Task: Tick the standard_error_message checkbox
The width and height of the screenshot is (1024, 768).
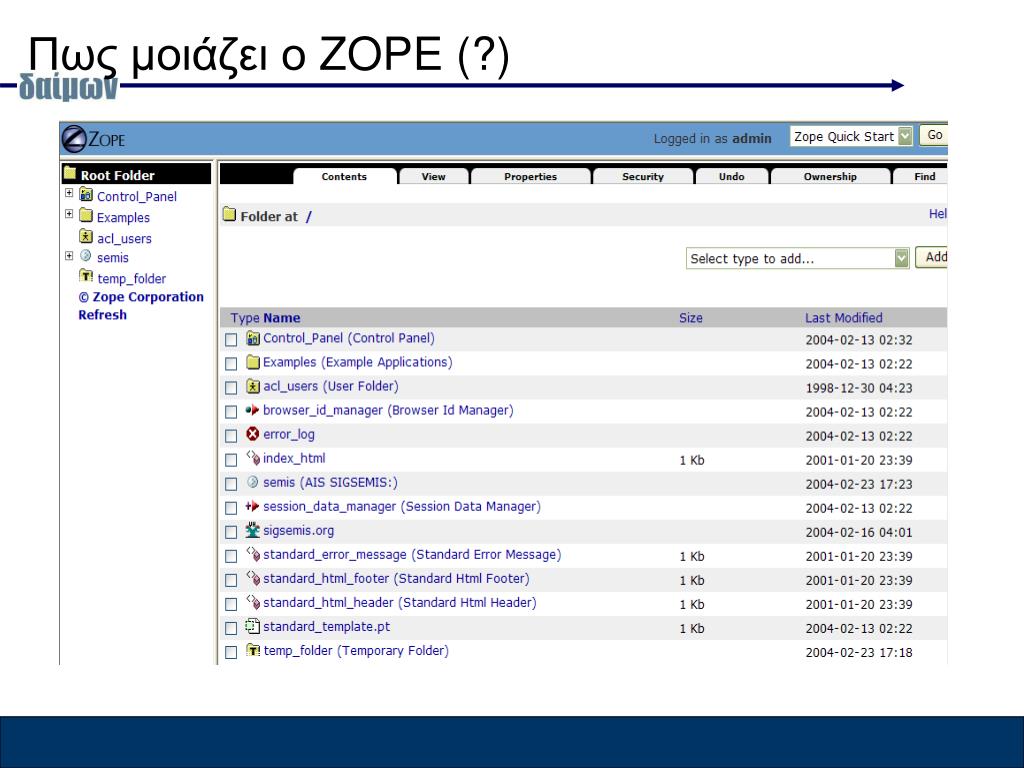Action: coord(231,556)
